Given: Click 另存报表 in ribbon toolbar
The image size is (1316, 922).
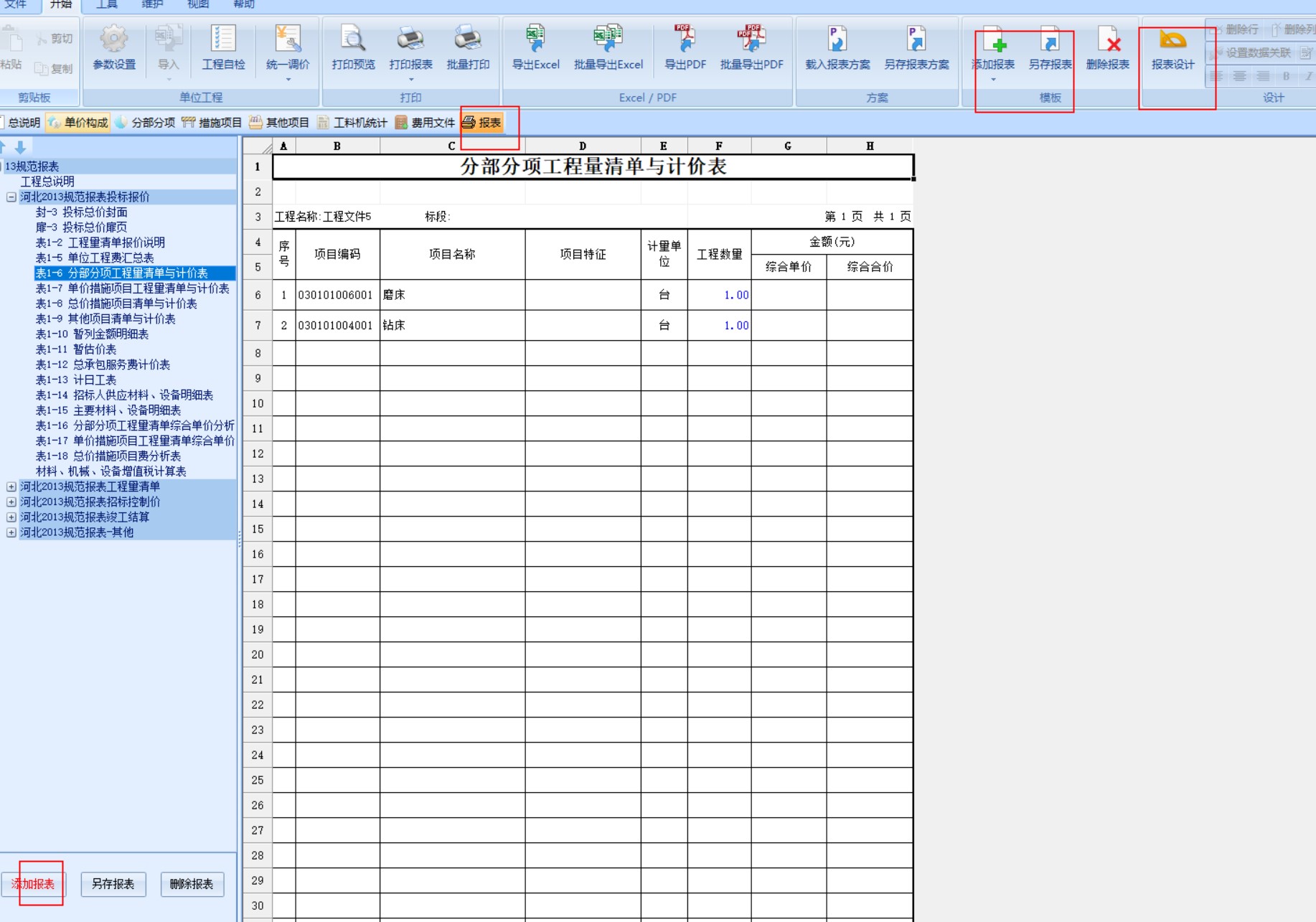Looking at the screenshot, I should (1050, 49).
